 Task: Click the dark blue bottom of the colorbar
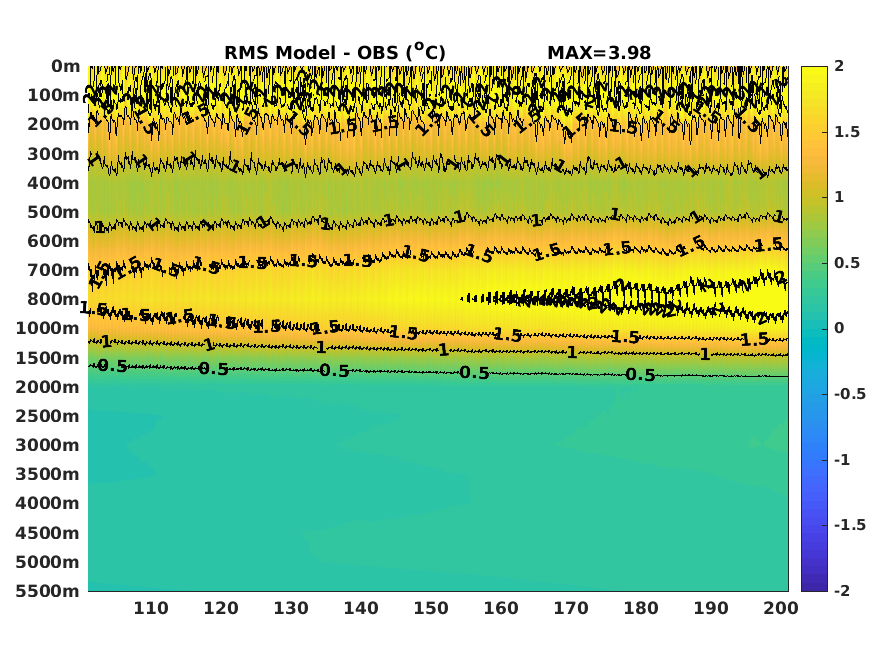click(814, 586)
